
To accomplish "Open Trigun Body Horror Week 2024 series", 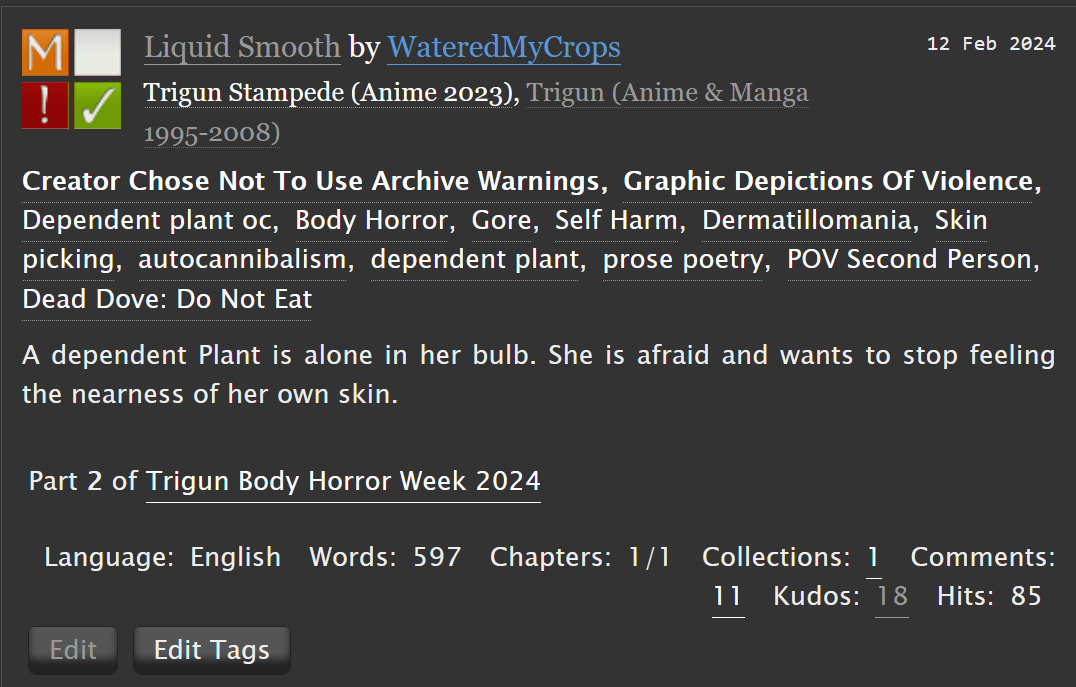I will (x=343, y=481).
